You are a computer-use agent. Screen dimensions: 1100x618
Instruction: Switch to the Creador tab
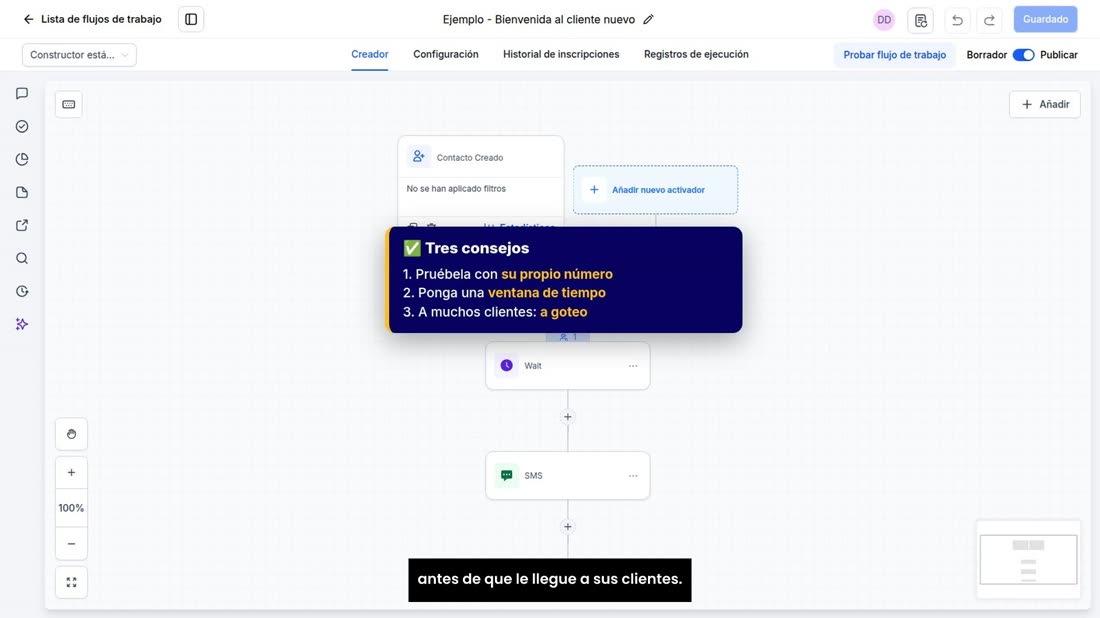(x=370, y=55)
